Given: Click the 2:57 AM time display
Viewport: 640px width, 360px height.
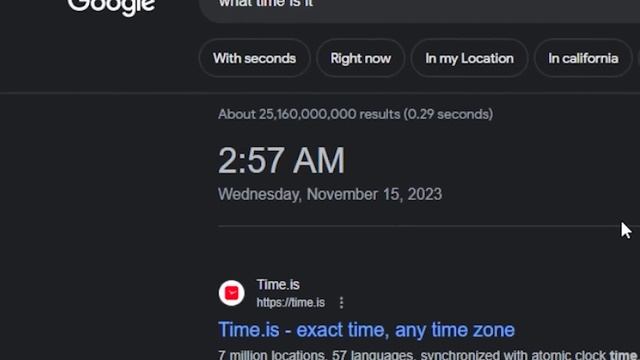Looking at the screenshot, I should [281, 161].
